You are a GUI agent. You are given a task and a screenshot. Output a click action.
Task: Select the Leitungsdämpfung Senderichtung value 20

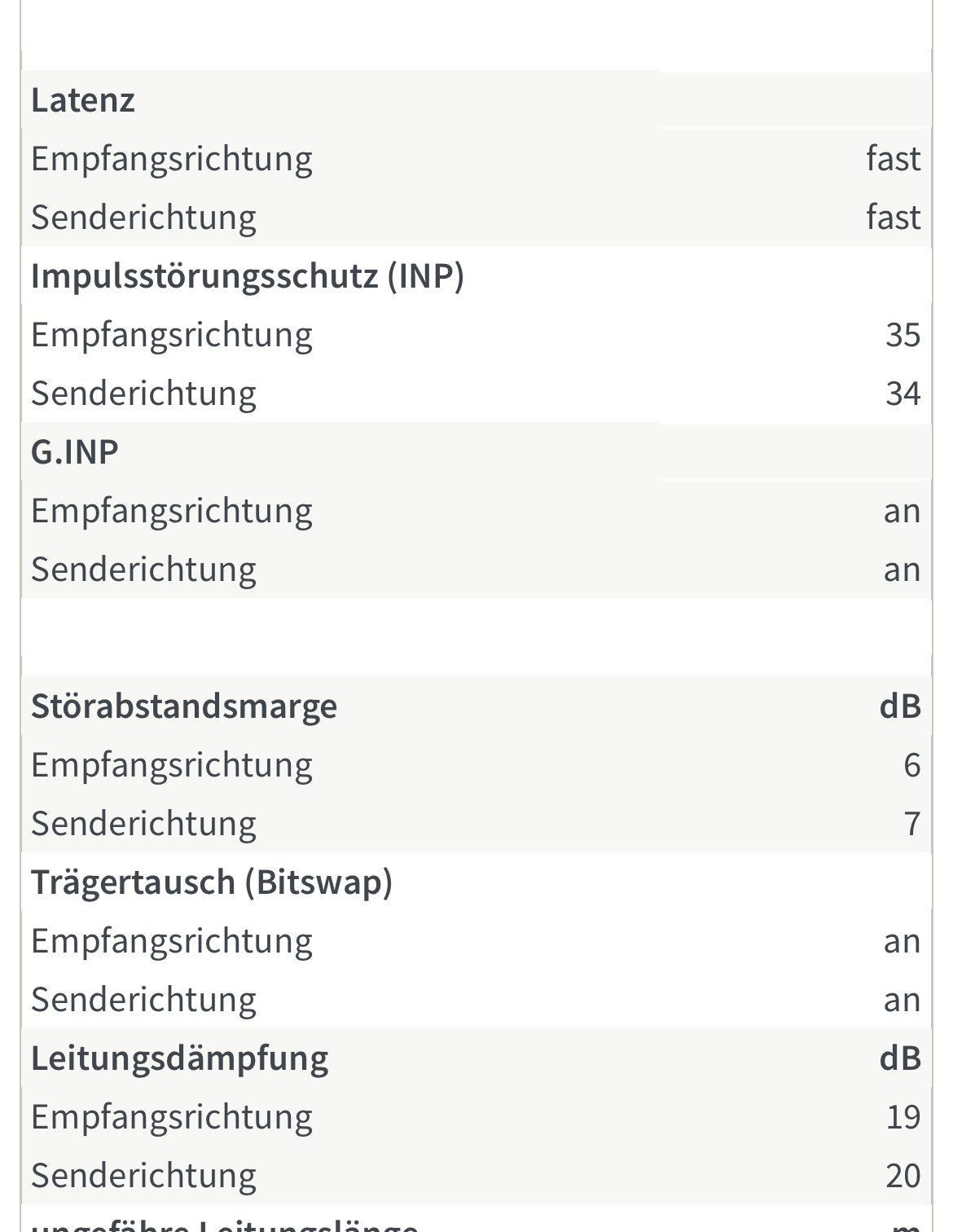[903, 1176]
